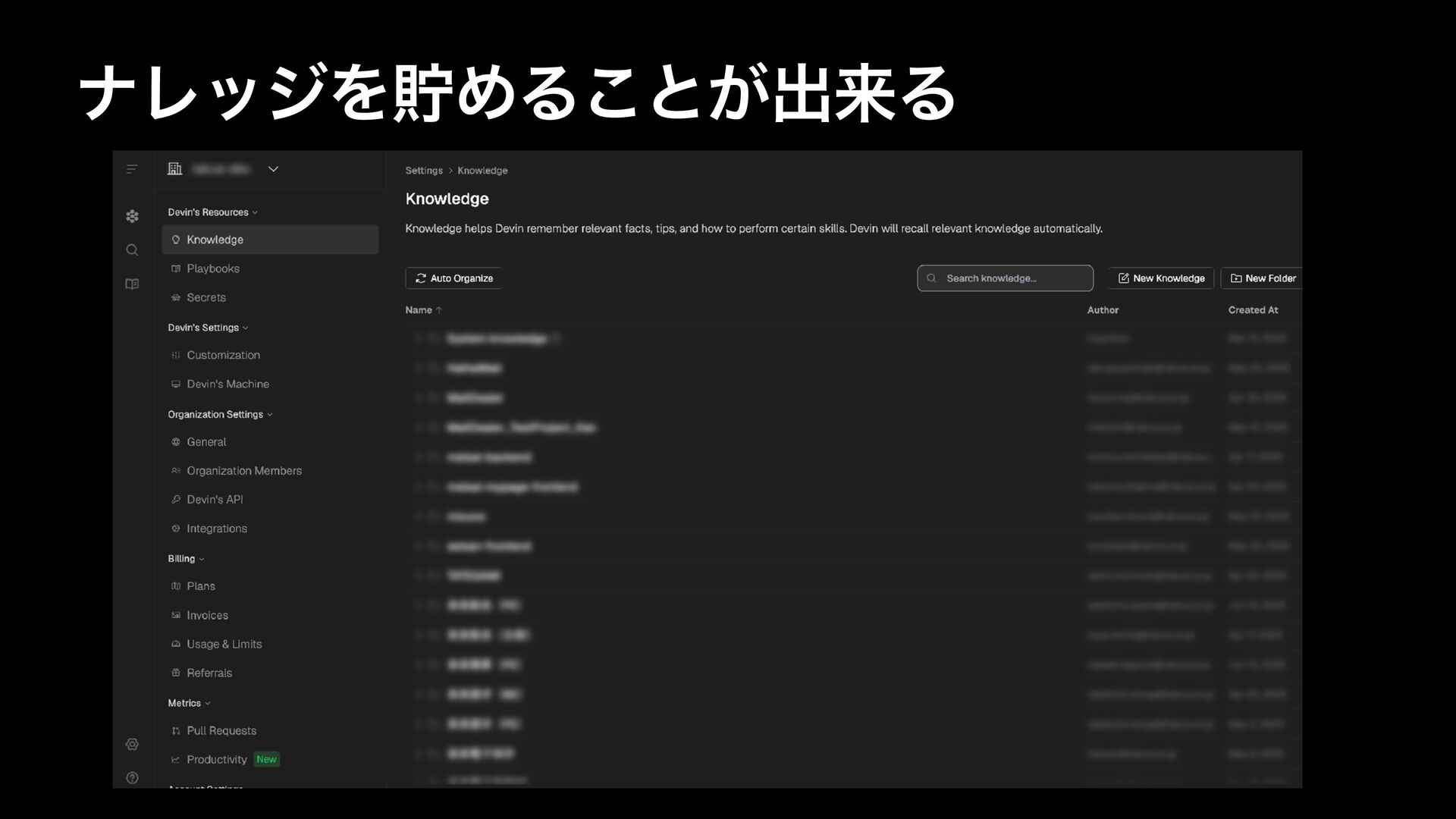Click the Productivity chart icon
The image size is (1456, 819).
(x=176, y=760)
